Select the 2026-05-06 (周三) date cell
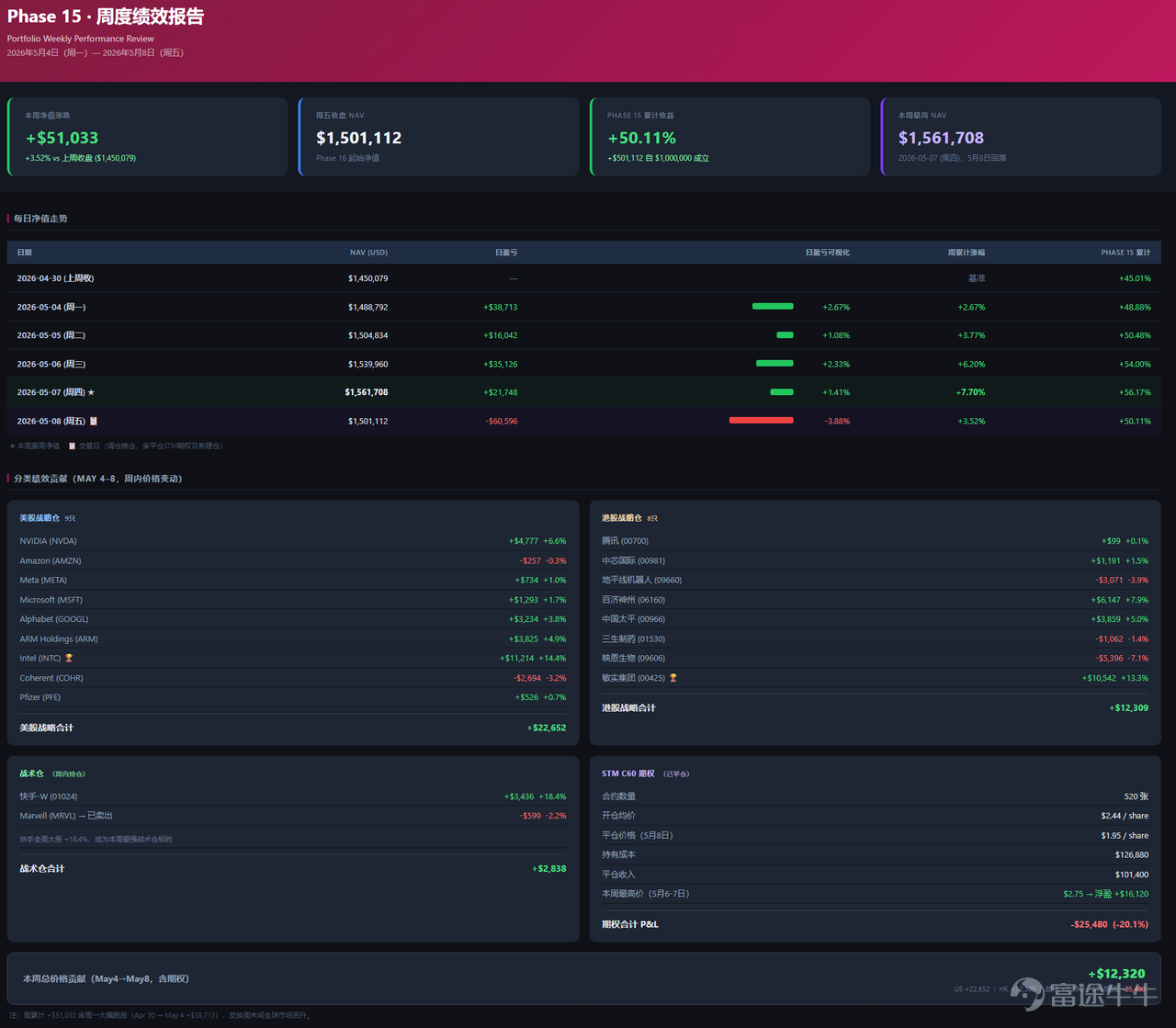The height and width of the screenshot is (1028, 1176). click(x=51, y=364)
